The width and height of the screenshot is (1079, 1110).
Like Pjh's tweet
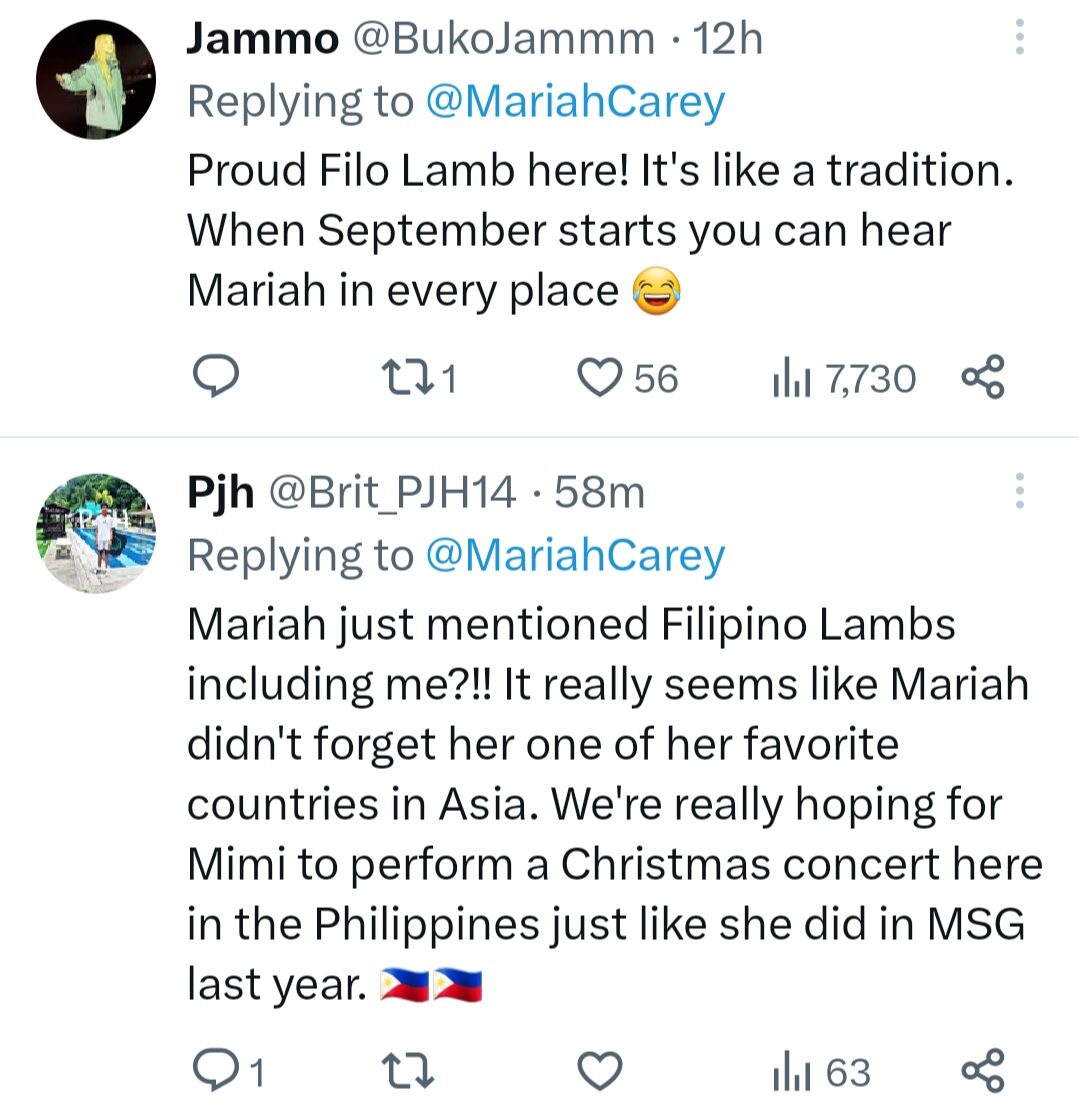pyautogui.click(x=598, y=1070)
